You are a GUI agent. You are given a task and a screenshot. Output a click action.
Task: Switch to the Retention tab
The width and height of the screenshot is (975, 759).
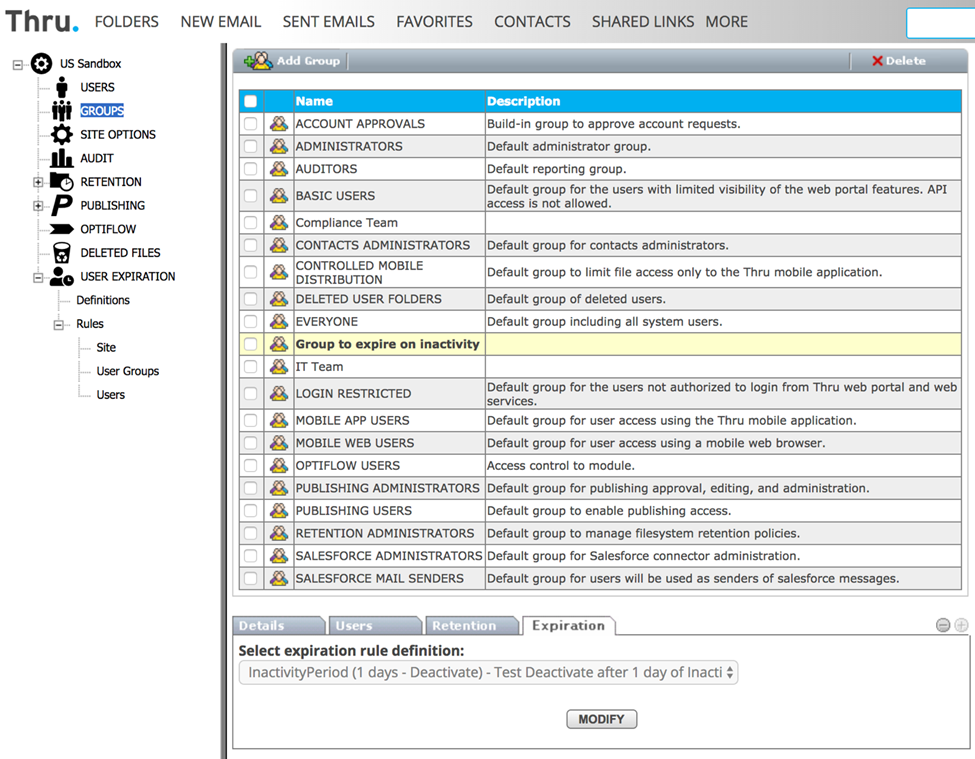coord(464,626)
